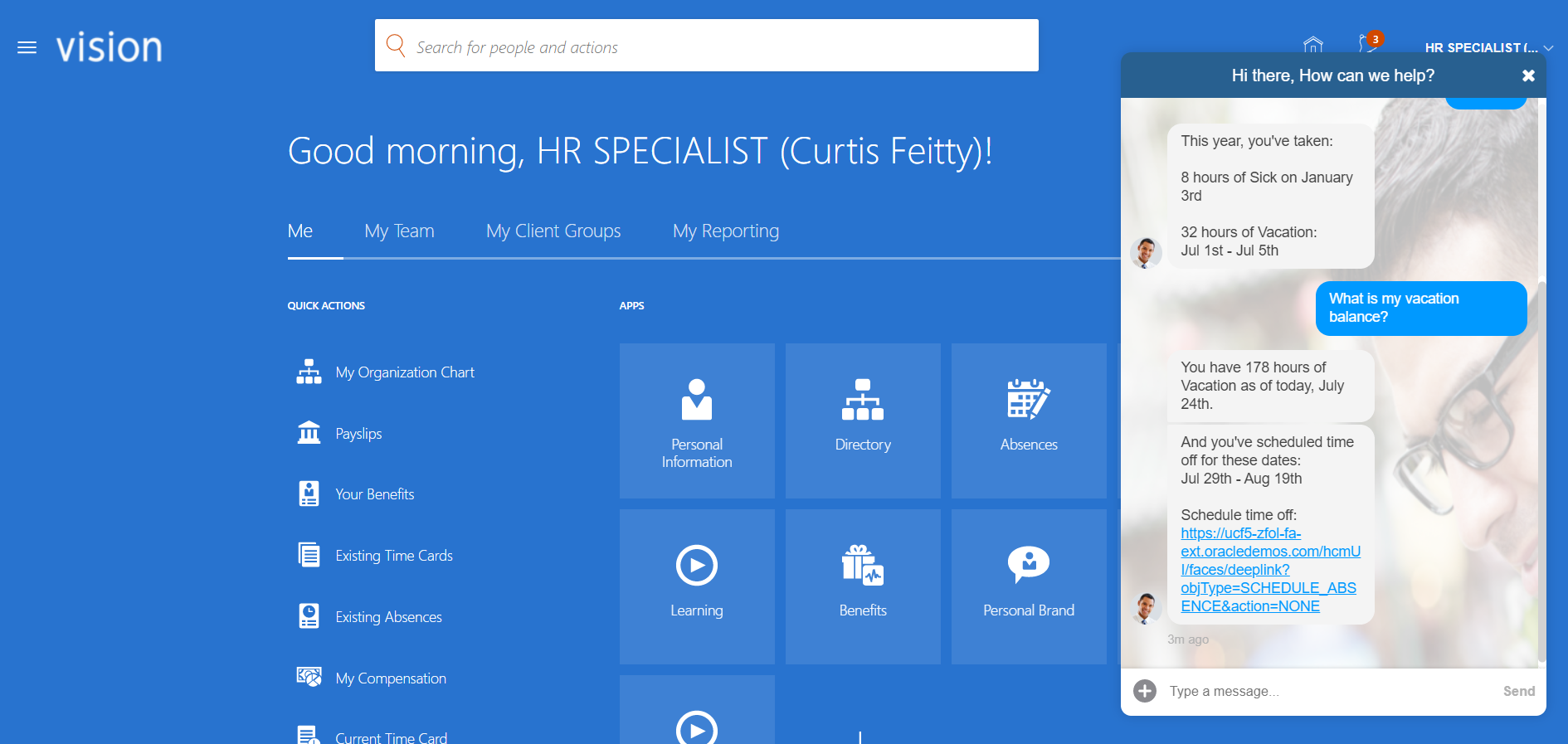Open My Organization Chart link
The height and width of the screenshot is (744, 1568).
(x=405, y=372)
